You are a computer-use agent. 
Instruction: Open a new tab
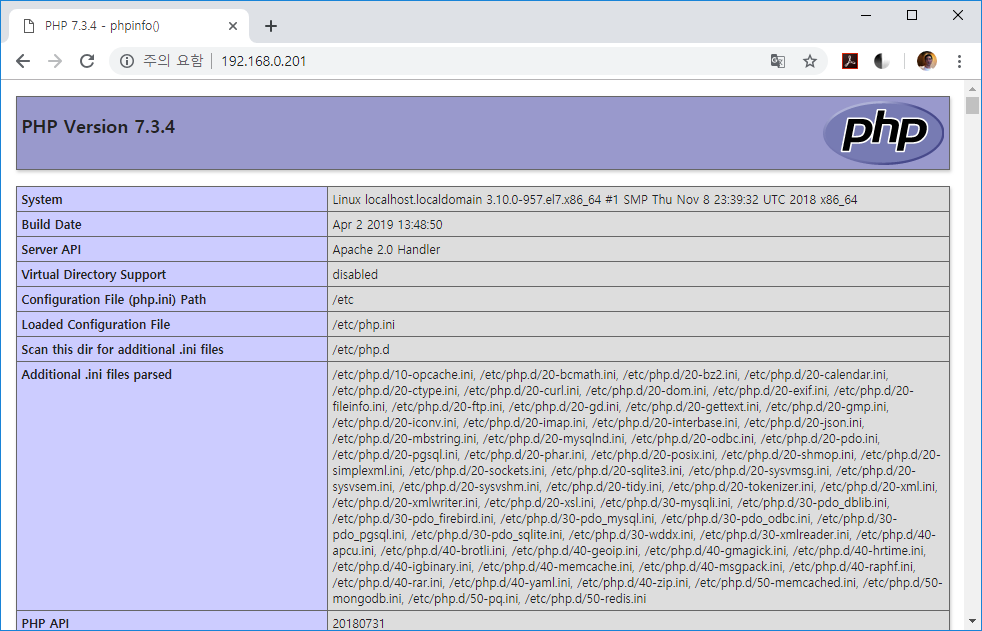point(271,26)
